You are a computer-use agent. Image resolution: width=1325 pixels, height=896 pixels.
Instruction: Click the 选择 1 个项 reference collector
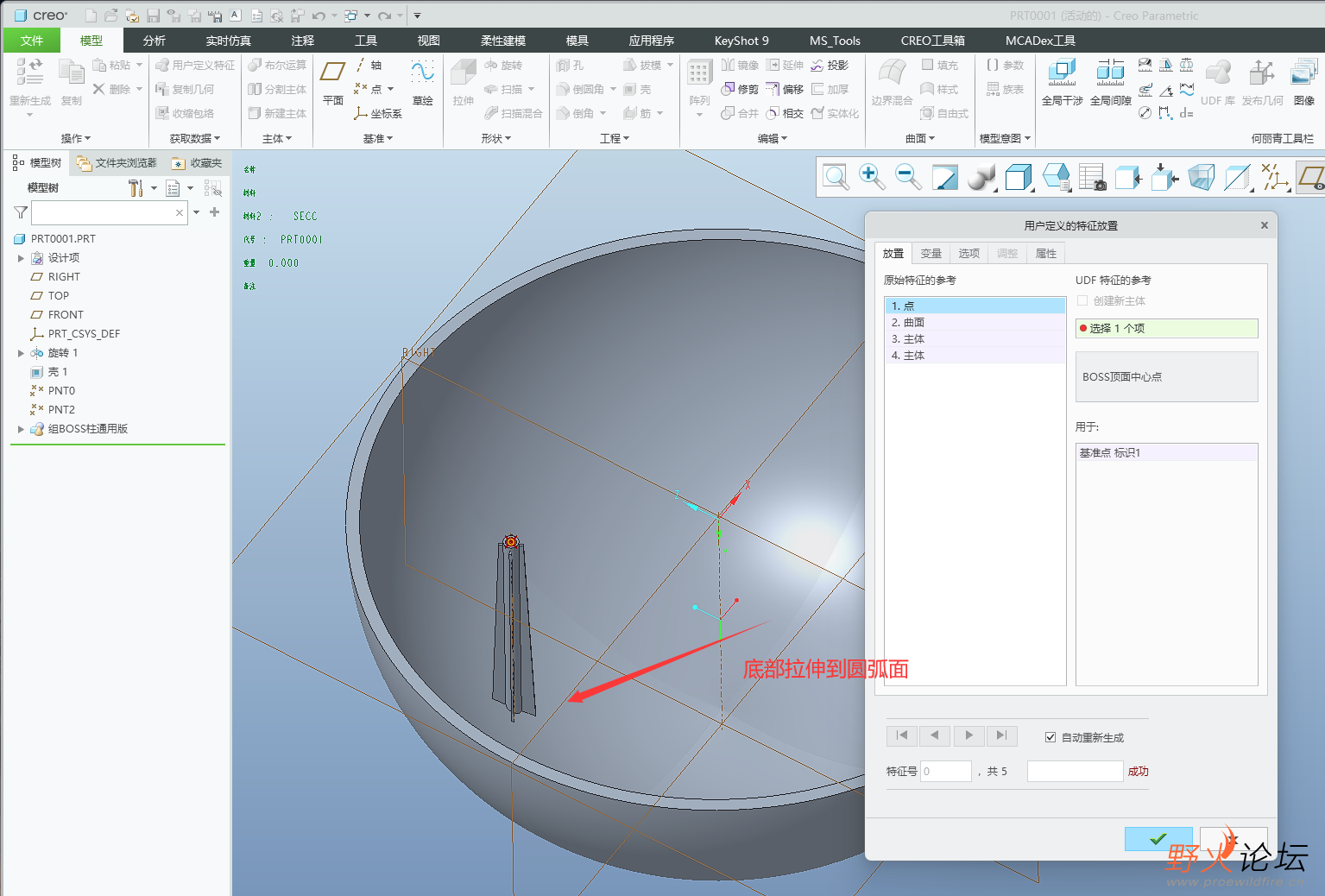coord(1166,328)
